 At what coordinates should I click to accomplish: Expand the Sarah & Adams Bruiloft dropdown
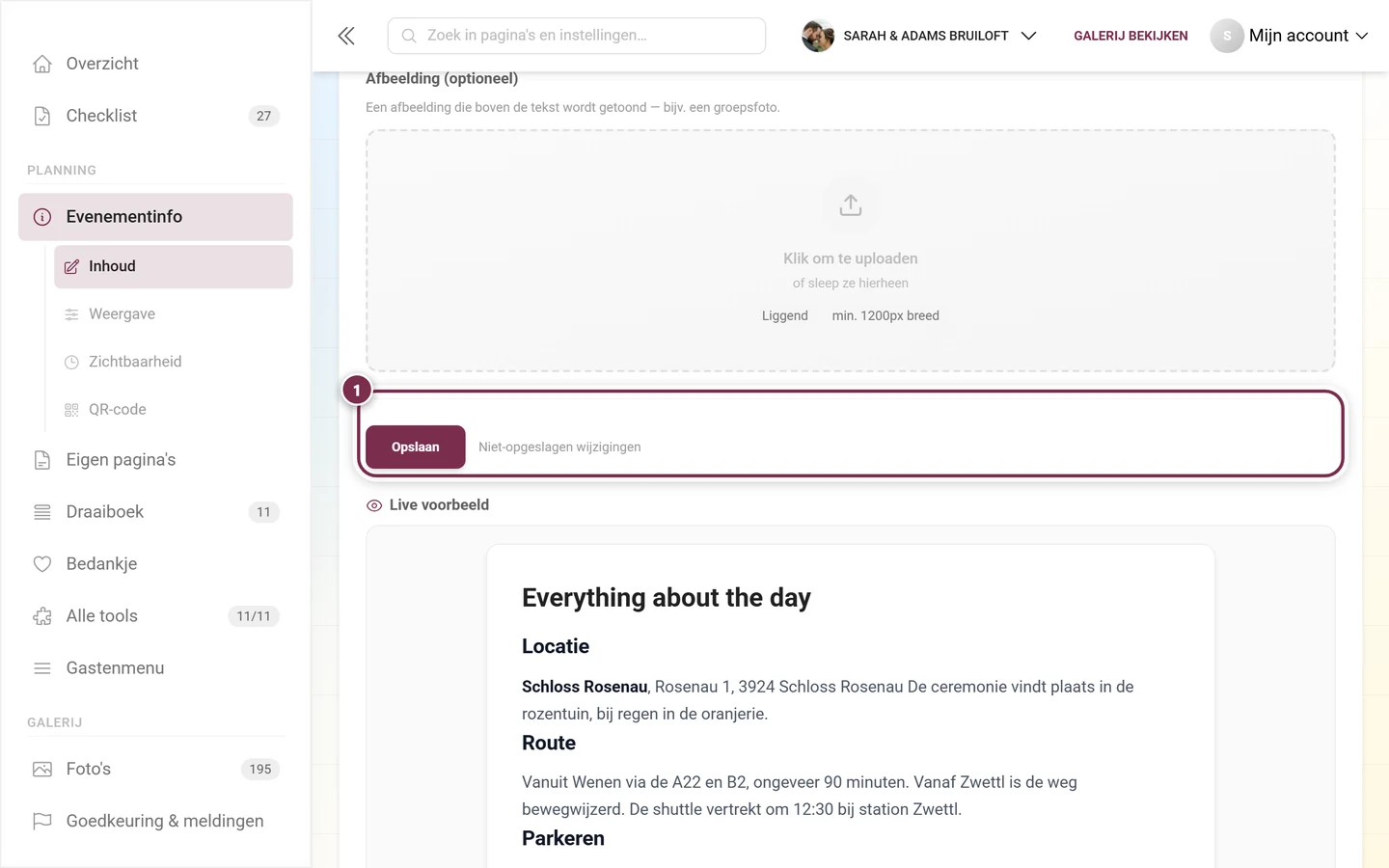point(919,36)
